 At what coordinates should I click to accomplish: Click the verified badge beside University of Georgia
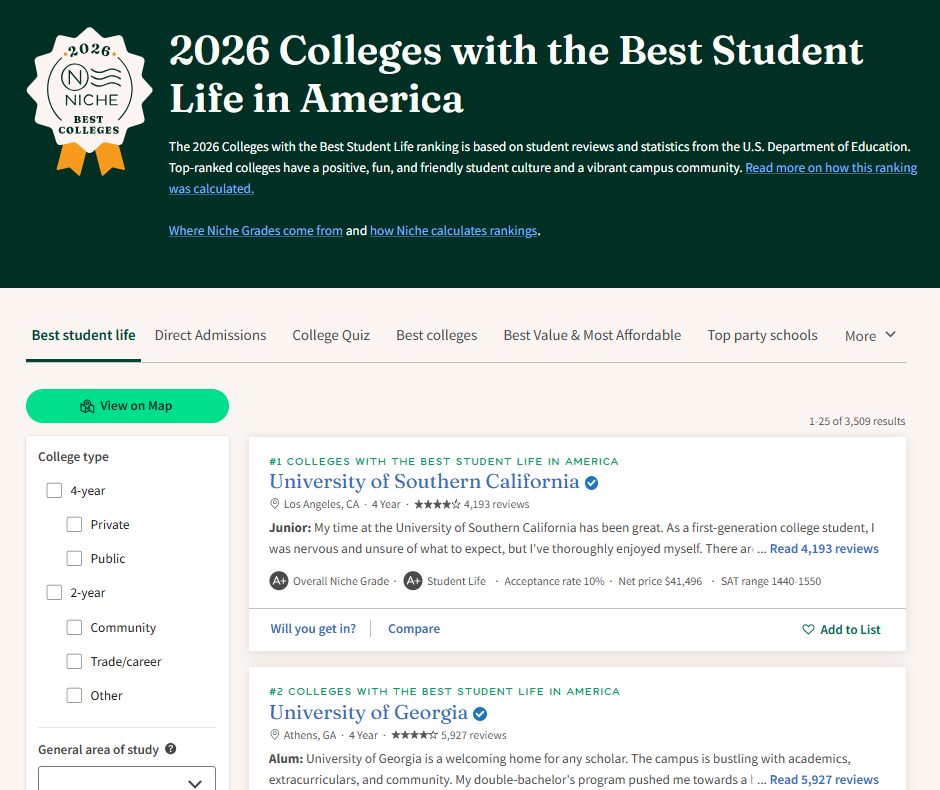480,714
